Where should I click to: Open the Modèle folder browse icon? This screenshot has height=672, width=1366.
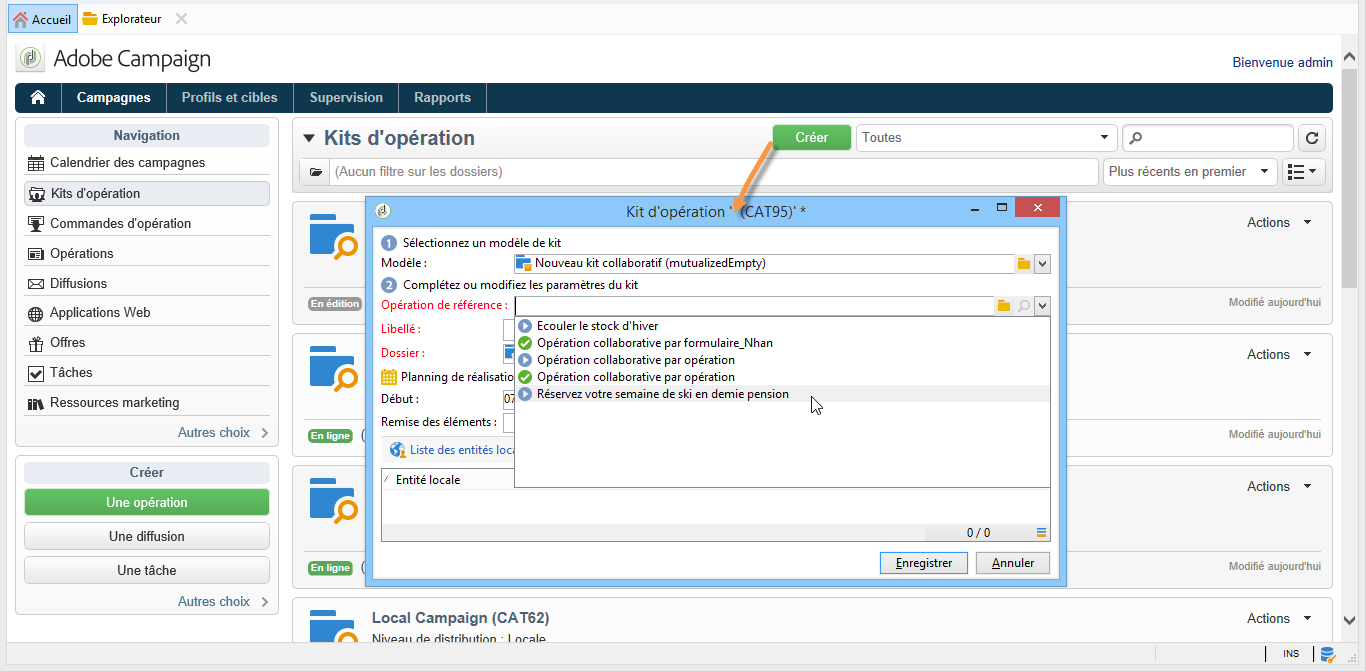tap(1024, 264)
